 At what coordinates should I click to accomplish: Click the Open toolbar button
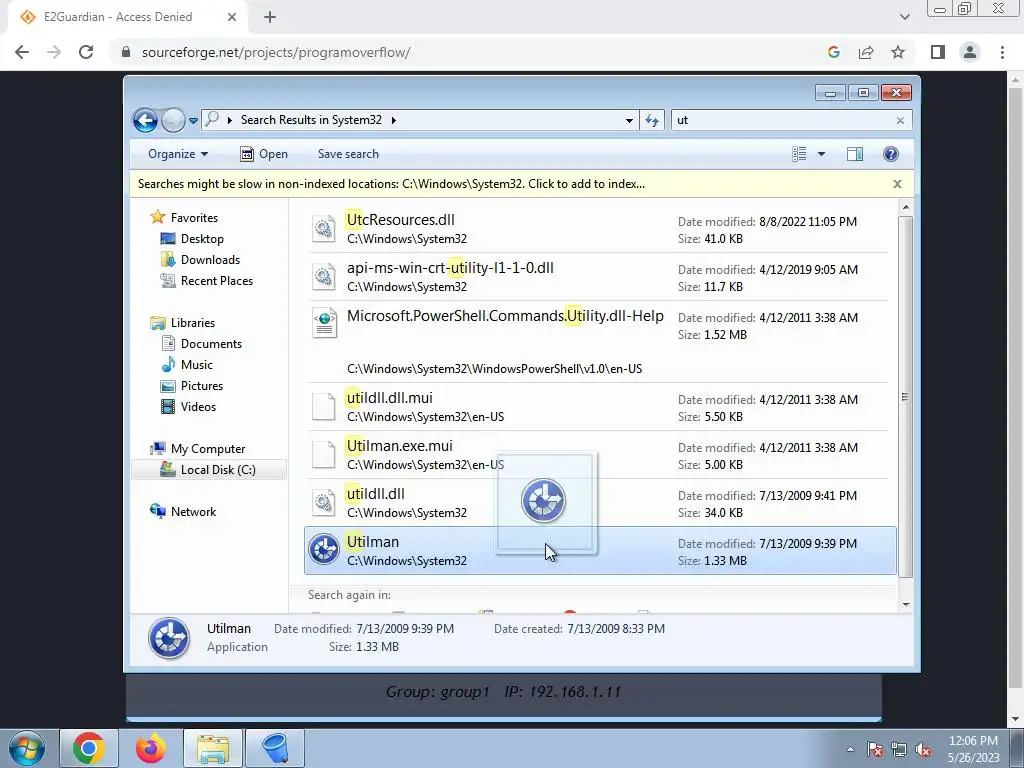264,154
